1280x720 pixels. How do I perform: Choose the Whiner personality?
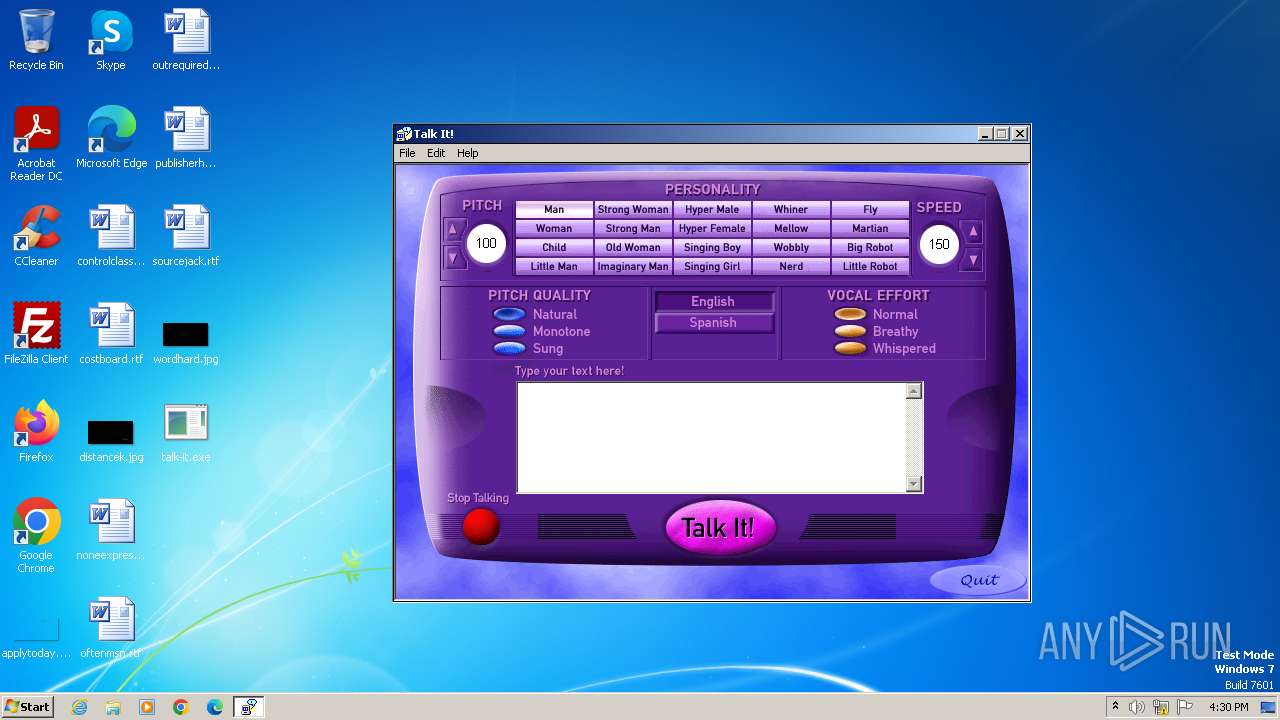(x=791, y=209)
